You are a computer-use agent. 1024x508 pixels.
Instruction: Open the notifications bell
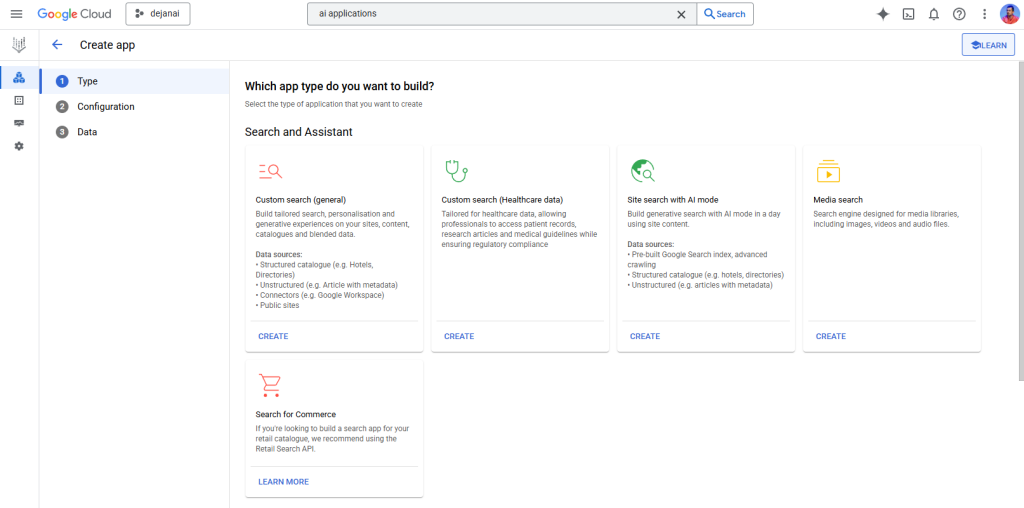[x=934, y=14]
